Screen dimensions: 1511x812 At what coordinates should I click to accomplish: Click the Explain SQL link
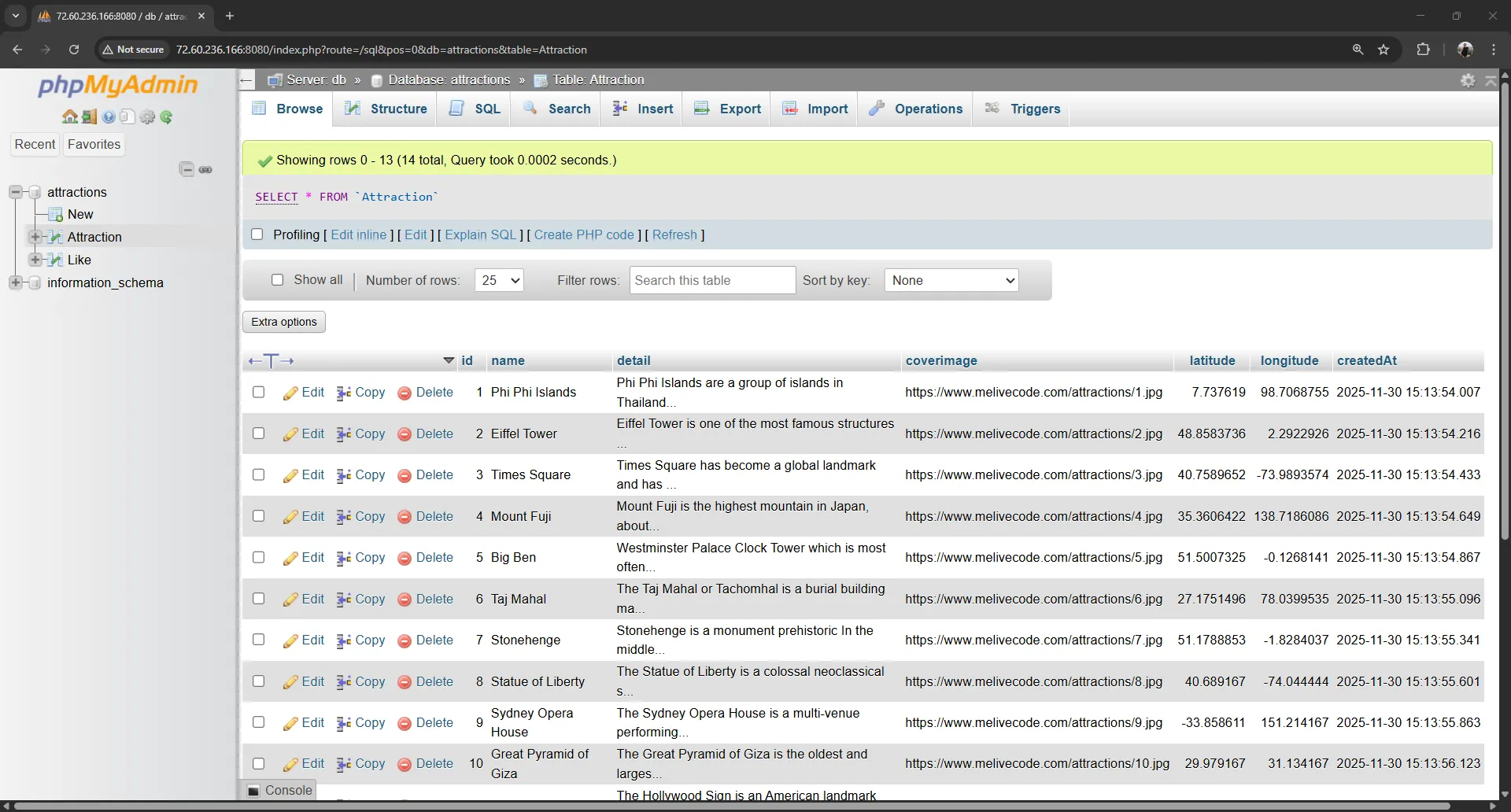(x=481, y=234)
